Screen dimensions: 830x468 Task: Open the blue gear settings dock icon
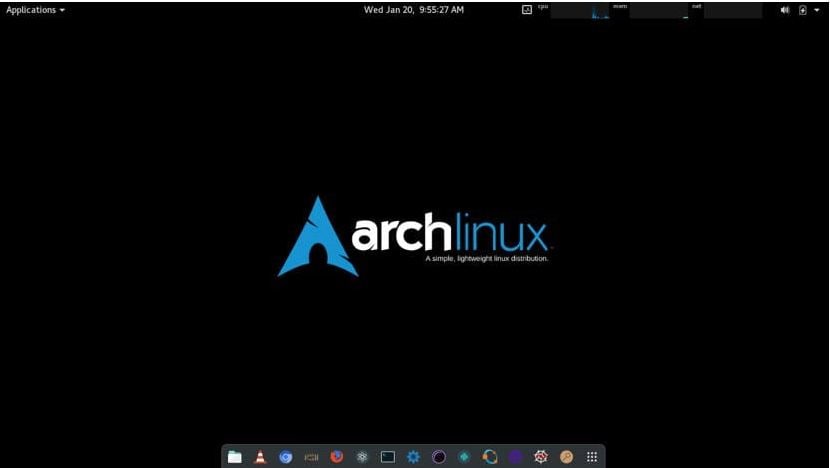tap(413, 456)
